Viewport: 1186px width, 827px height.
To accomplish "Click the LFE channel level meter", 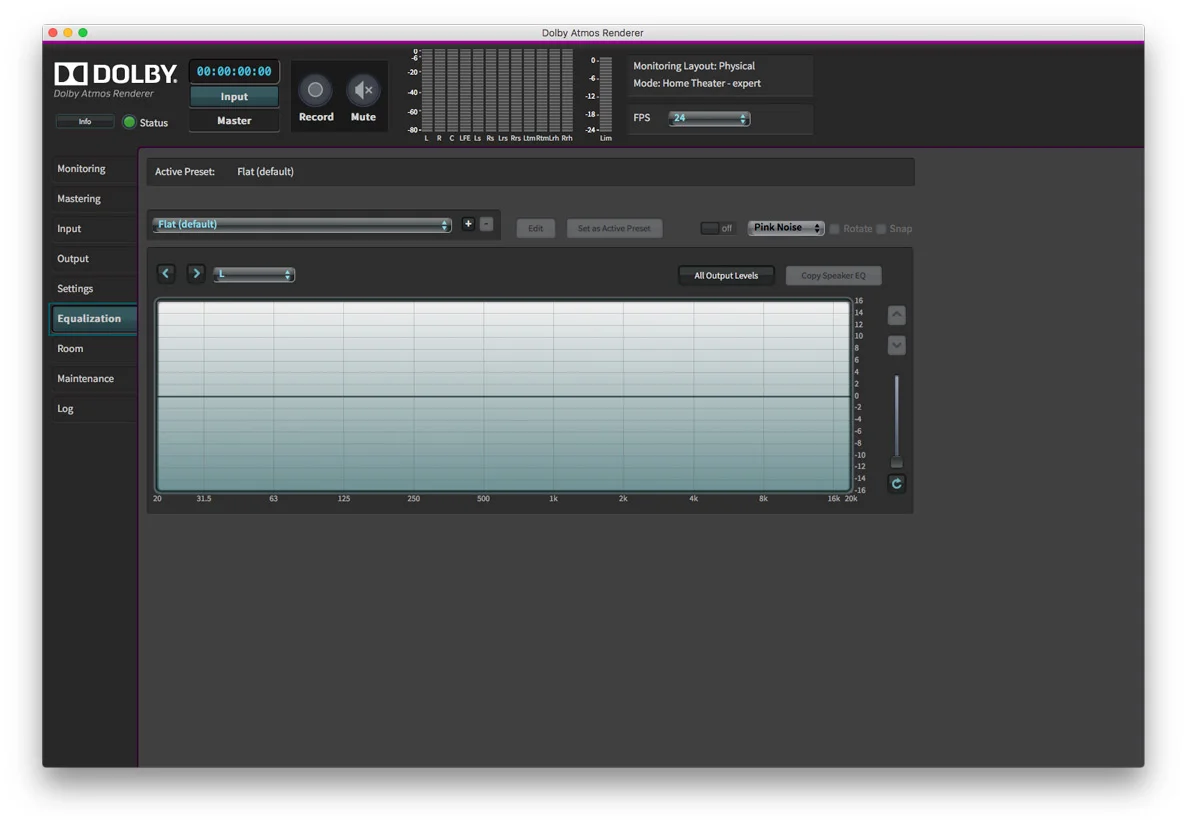I will pyautogui.click(x=465, y=91).
